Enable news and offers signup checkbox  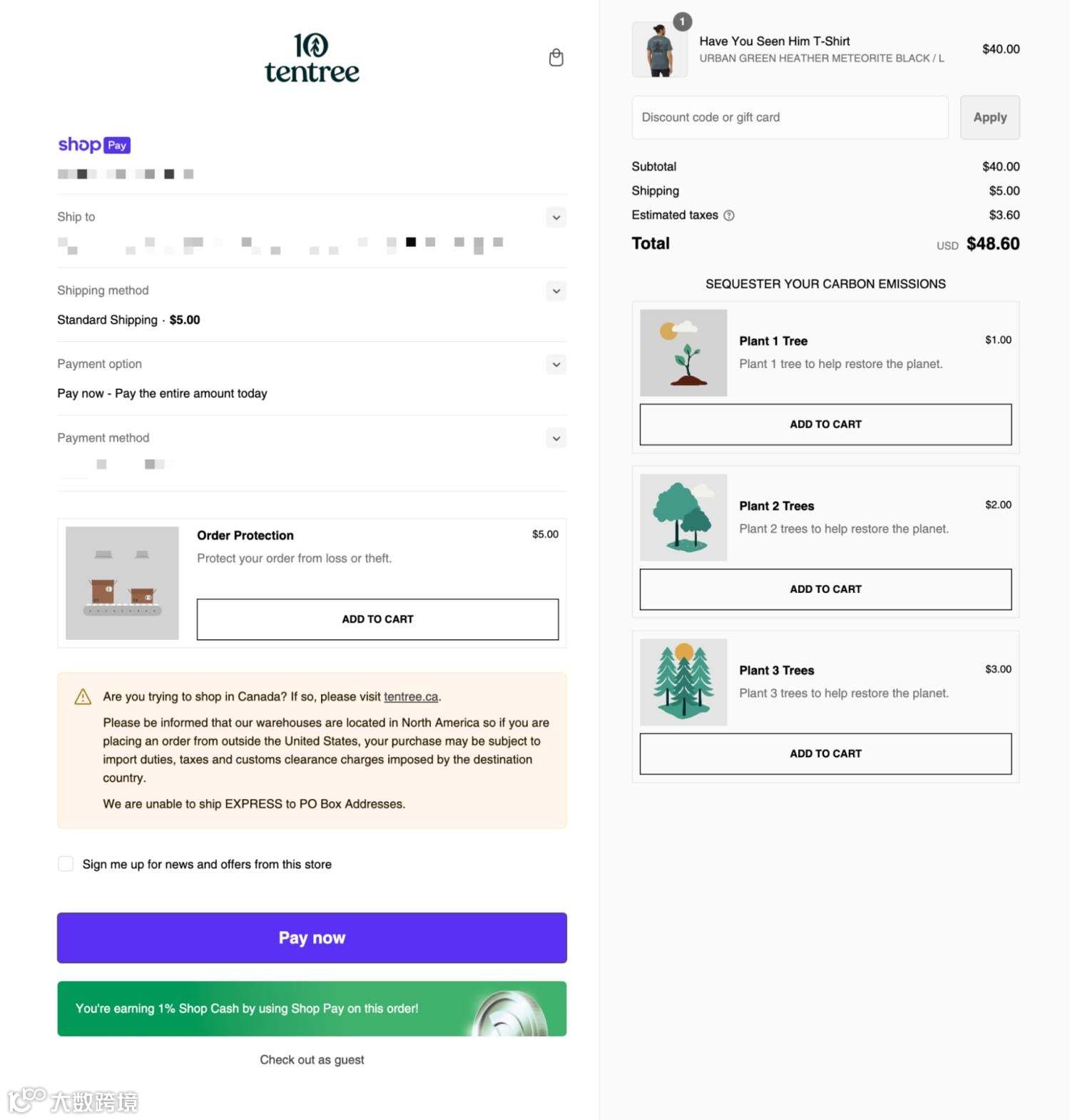[x=66, y=864]
